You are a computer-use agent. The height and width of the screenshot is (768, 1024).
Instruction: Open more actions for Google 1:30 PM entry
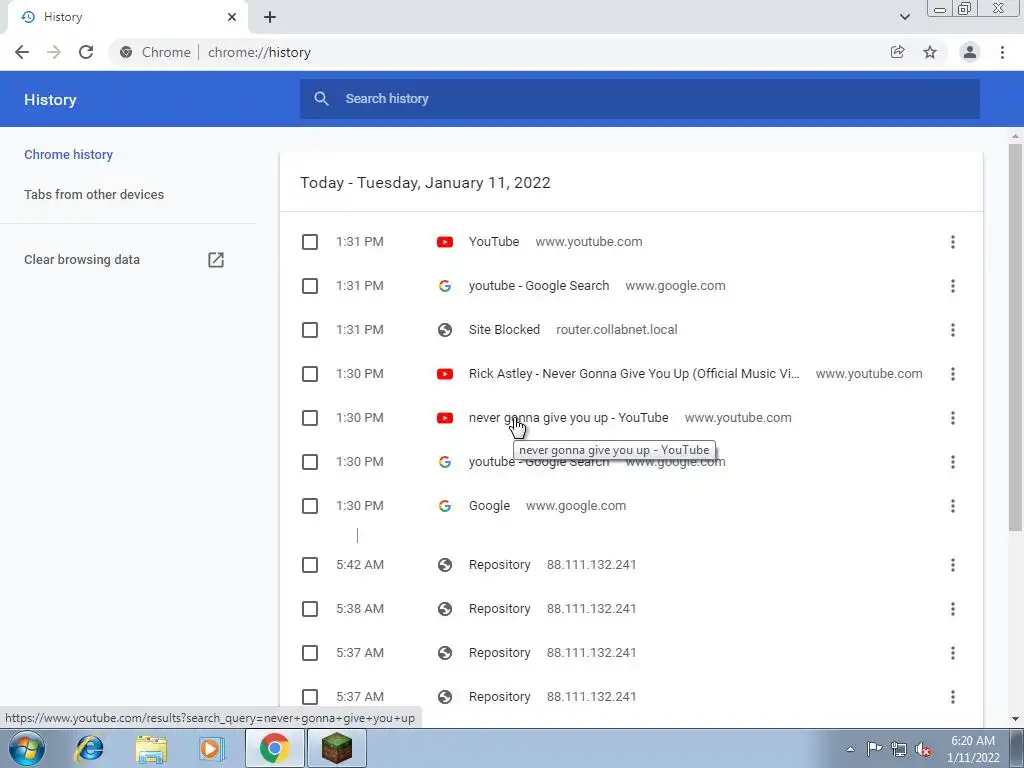953,506
